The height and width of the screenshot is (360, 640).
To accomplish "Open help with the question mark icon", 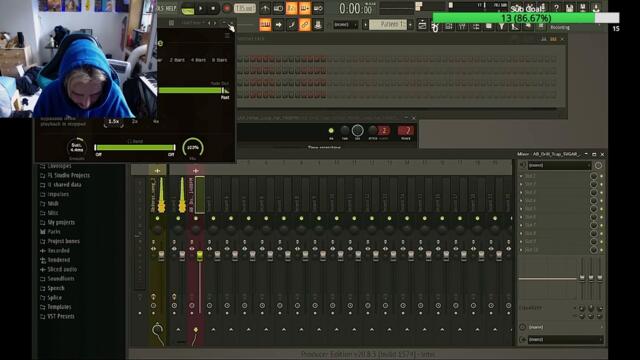I will point(556,7).
